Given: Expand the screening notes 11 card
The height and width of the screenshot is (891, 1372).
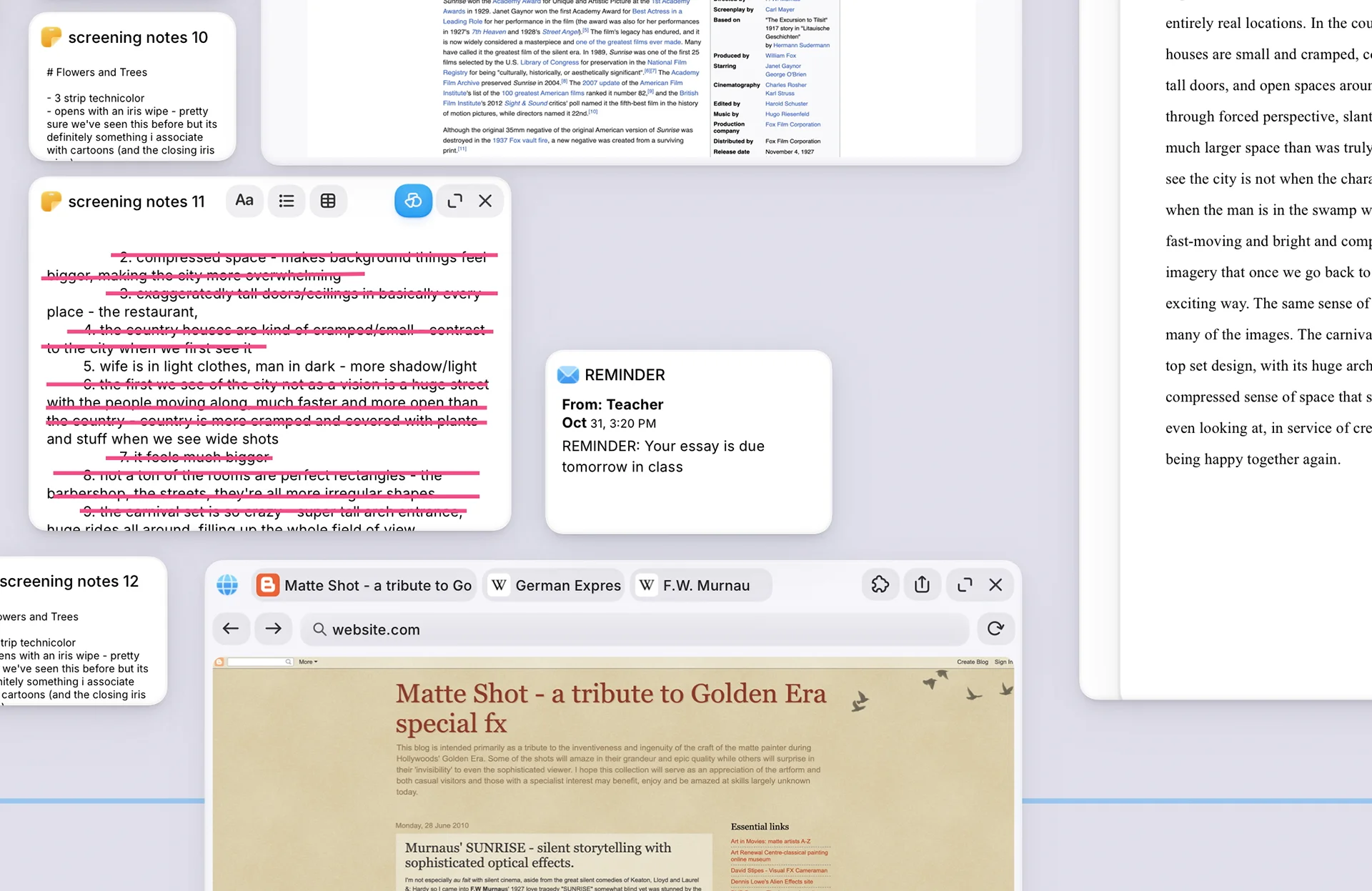Looking at the screenshot, I should pos(454,201).
